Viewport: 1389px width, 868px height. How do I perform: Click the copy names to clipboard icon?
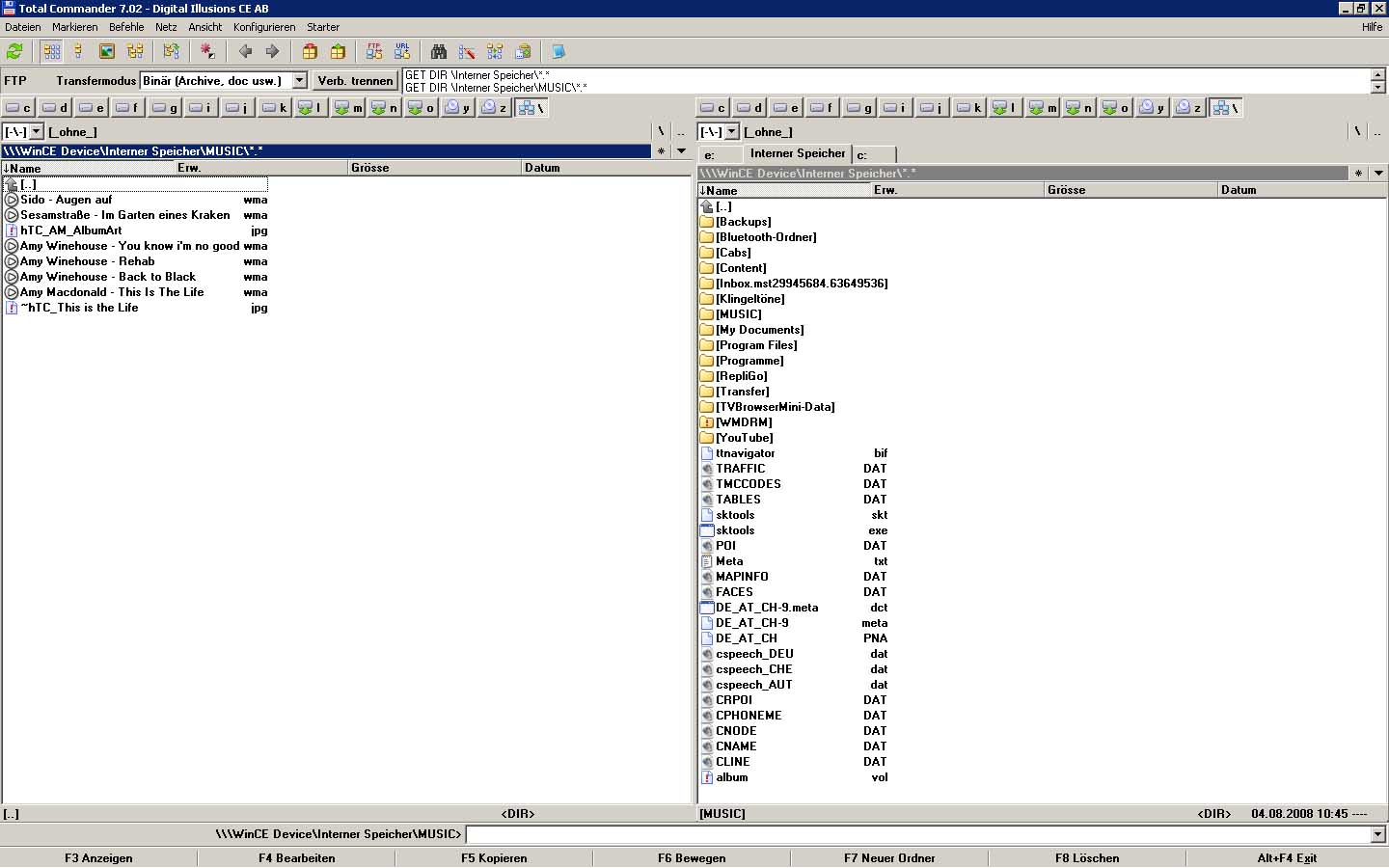click(x=523, y=51)
